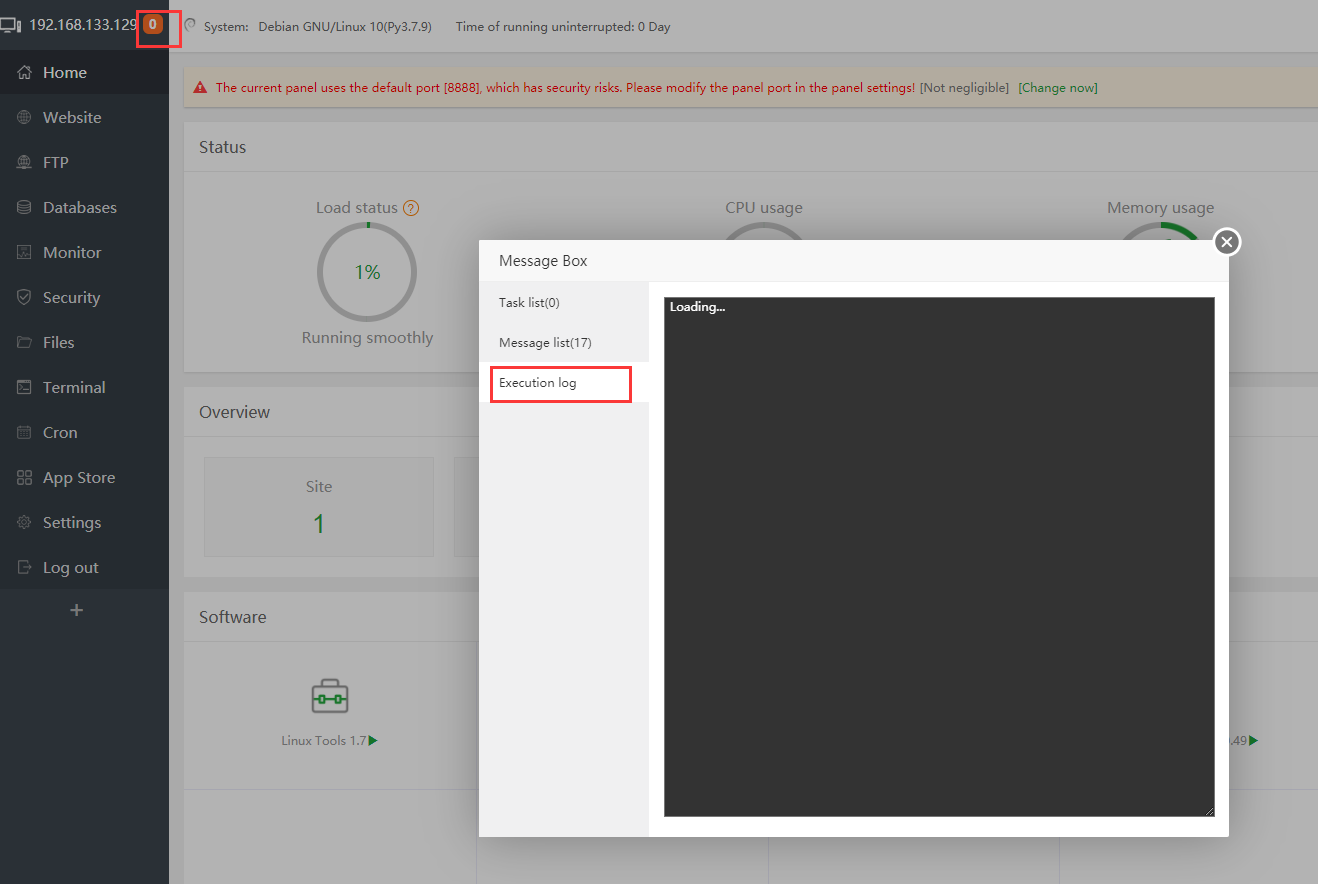Open Files in the sidebar
1318x884 pixels.
click(x=58, y=343)
